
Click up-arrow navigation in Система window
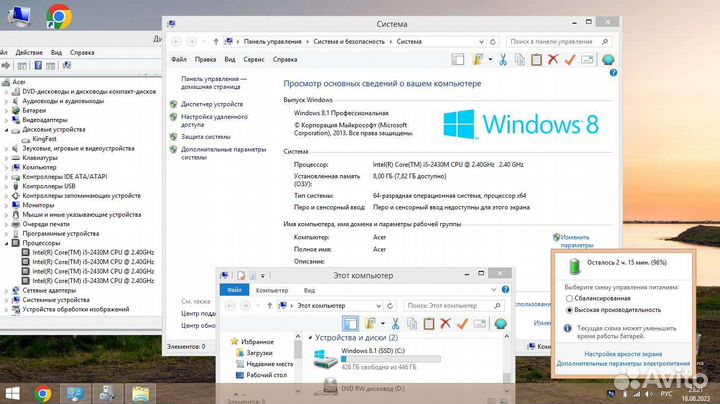click(x=216, y=42)
